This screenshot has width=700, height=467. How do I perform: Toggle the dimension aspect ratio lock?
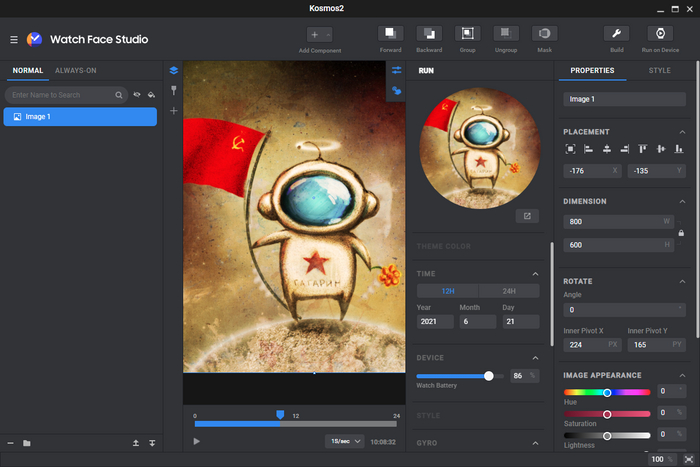click(681, 233)
